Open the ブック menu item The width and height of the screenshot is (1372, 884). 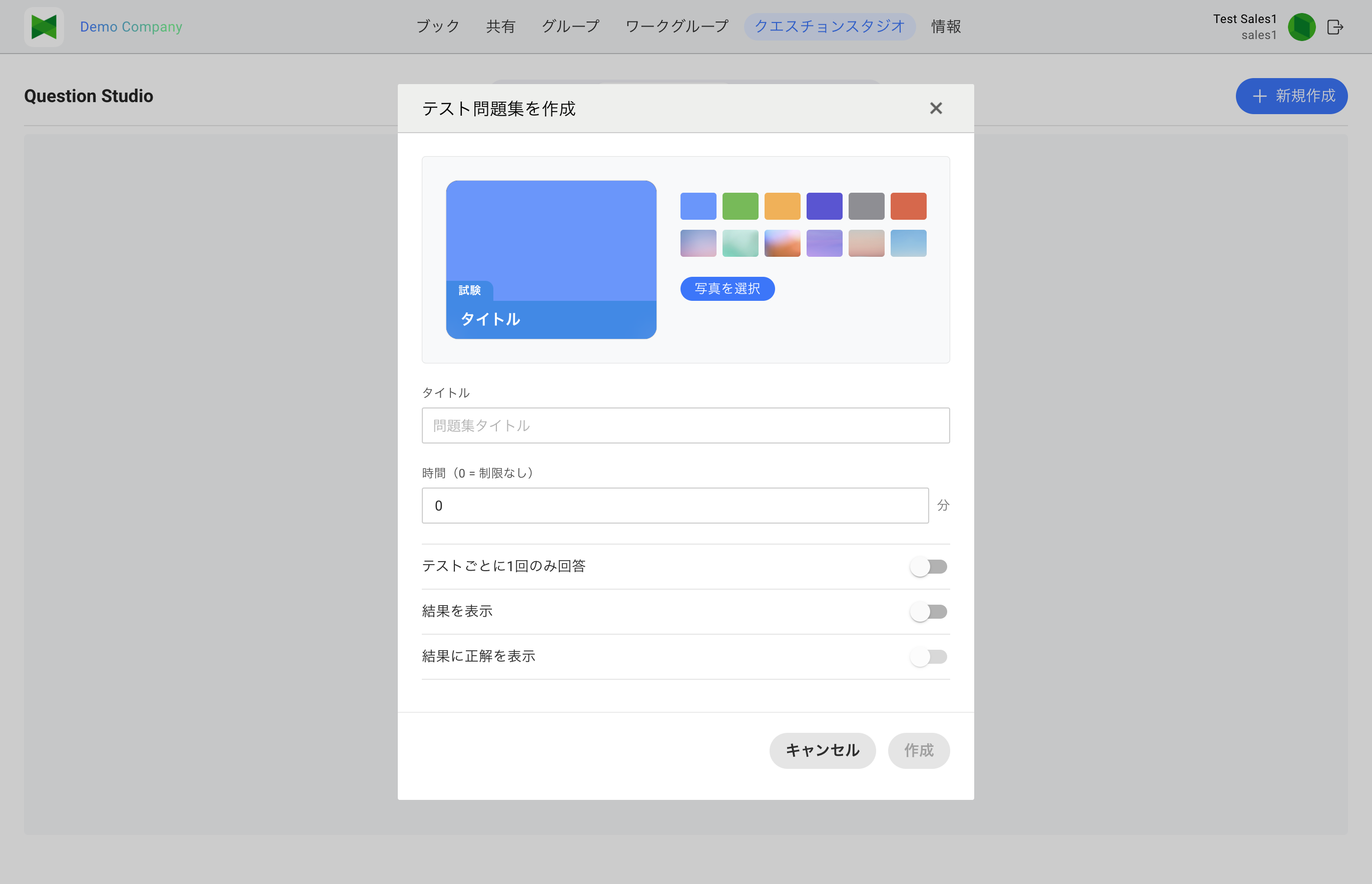pyautogui.click(x=438, y=27)
